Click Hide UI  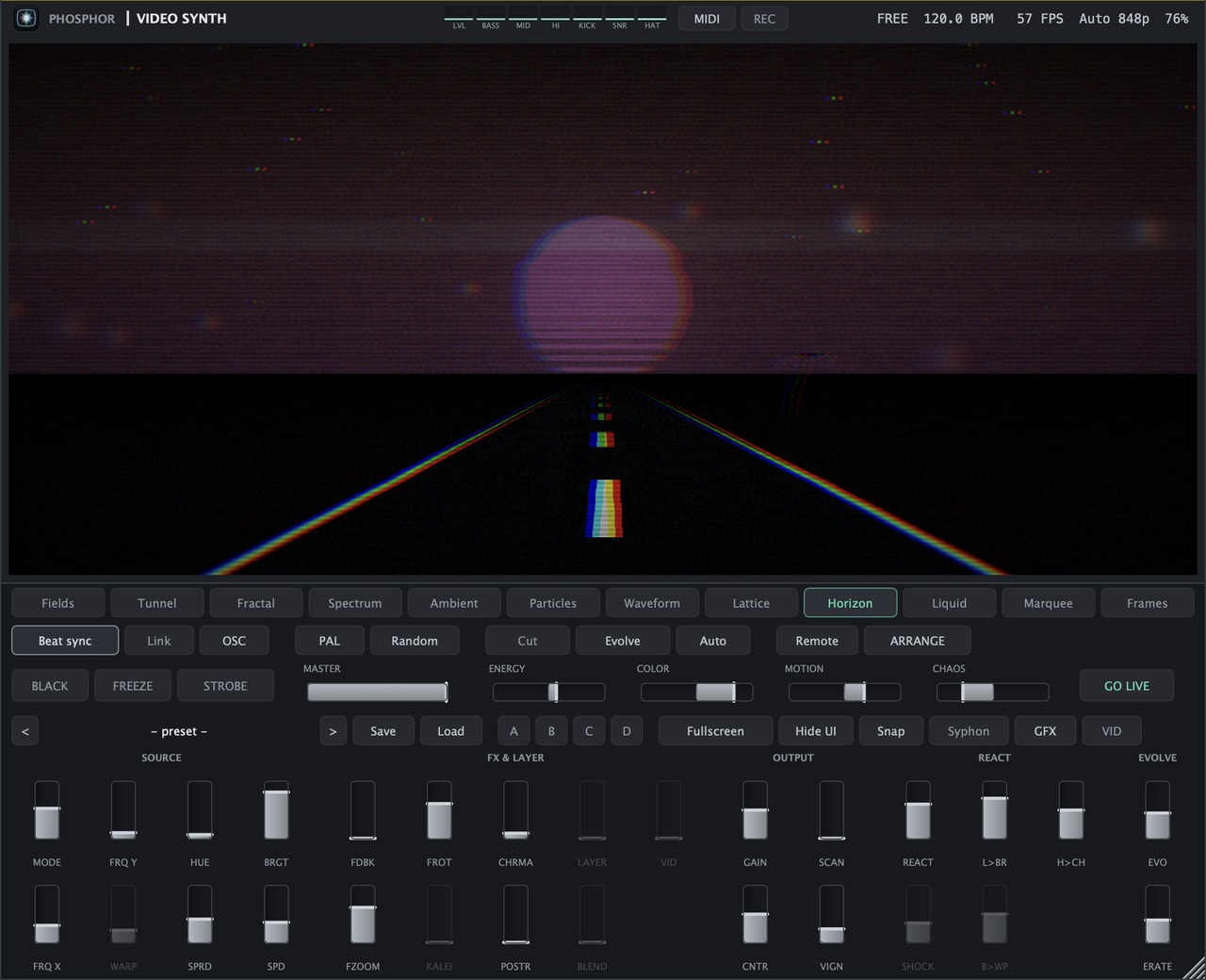coord(816,731)
